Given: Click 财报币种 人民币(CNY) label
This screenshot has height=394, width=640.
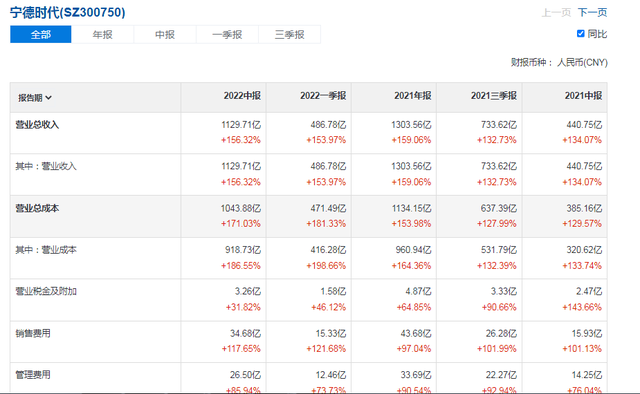Looking at the screenshot, I should 559,62.
